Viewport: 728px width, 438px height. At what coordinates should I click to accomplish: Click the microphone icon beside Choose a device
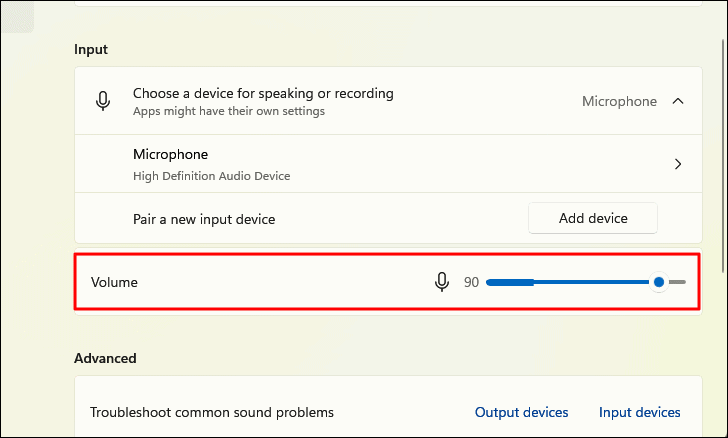click(x=103, y=101)
